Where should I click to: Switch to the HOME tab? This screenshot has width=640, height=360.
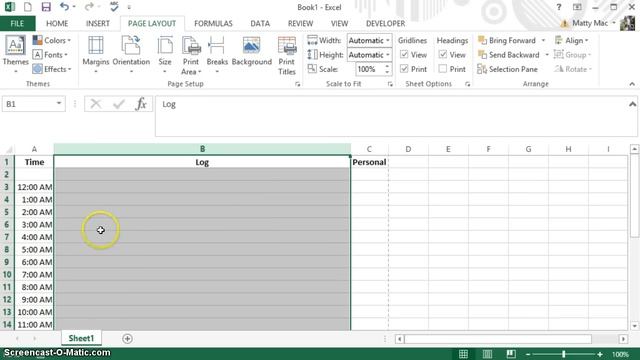coord(57,24)
